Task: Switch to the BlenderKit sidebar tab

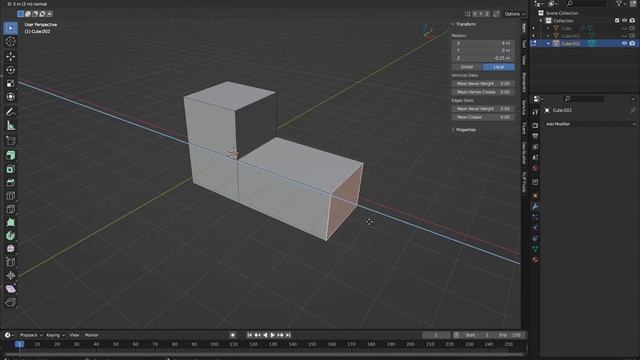Action: (x=524, y=82)
